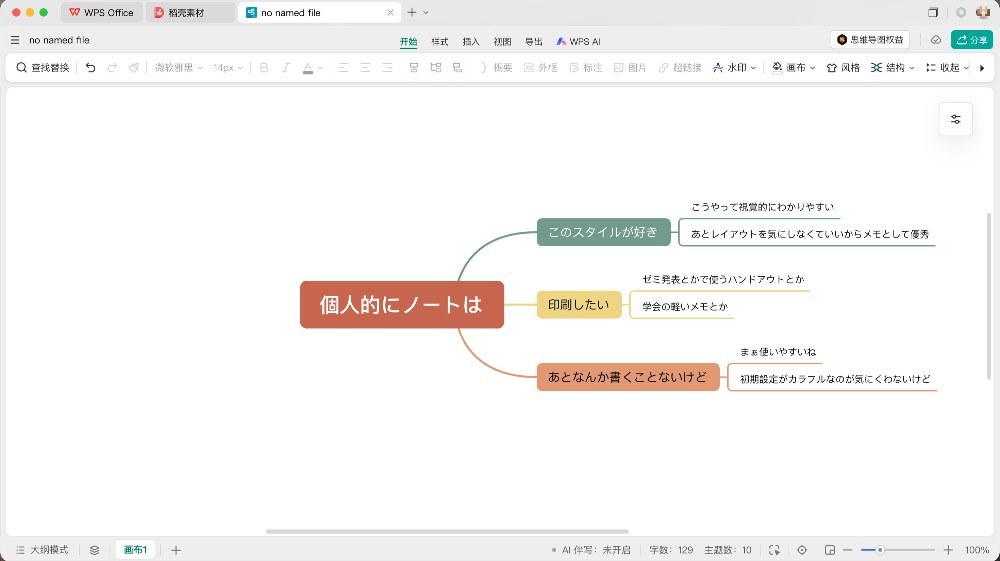This screenshot has height=561, width=1000.
Task: Open the user avatar profile
Action: pyautogui.click(x=982, y=12)
